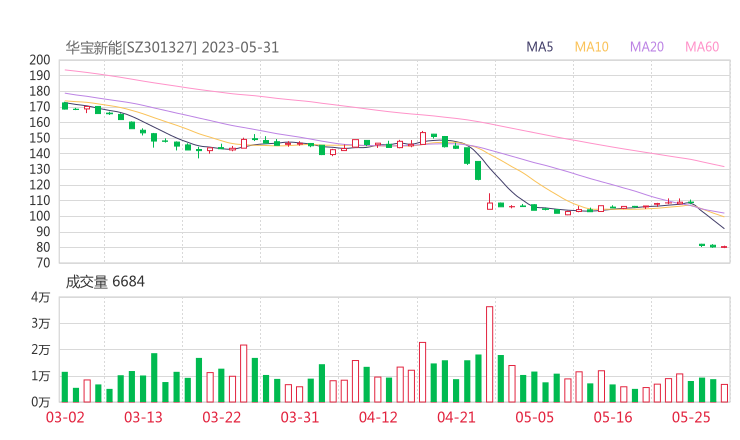Image resolution: width=740 pixels, height=440 pixels.
Task: Click the 200 price axis label
Action: coord(40,60)
